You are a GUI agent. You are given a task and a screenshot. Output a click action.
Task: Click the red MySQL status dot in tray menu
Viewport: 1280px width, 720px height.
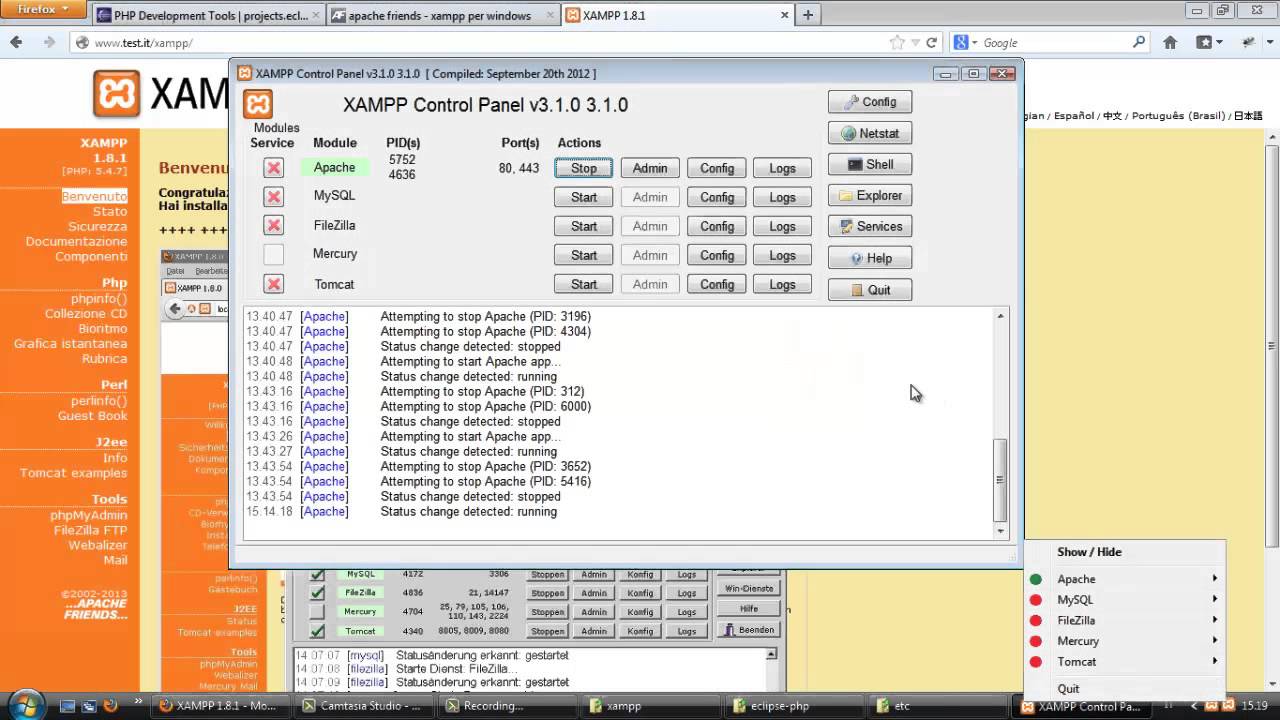point(1036,600)
